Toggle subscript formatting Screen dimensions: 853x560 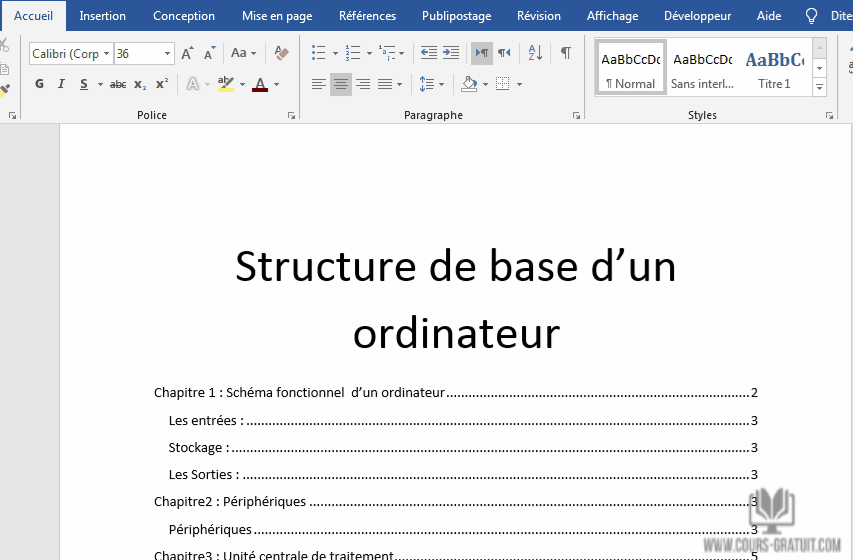click(x=140, y=84)
